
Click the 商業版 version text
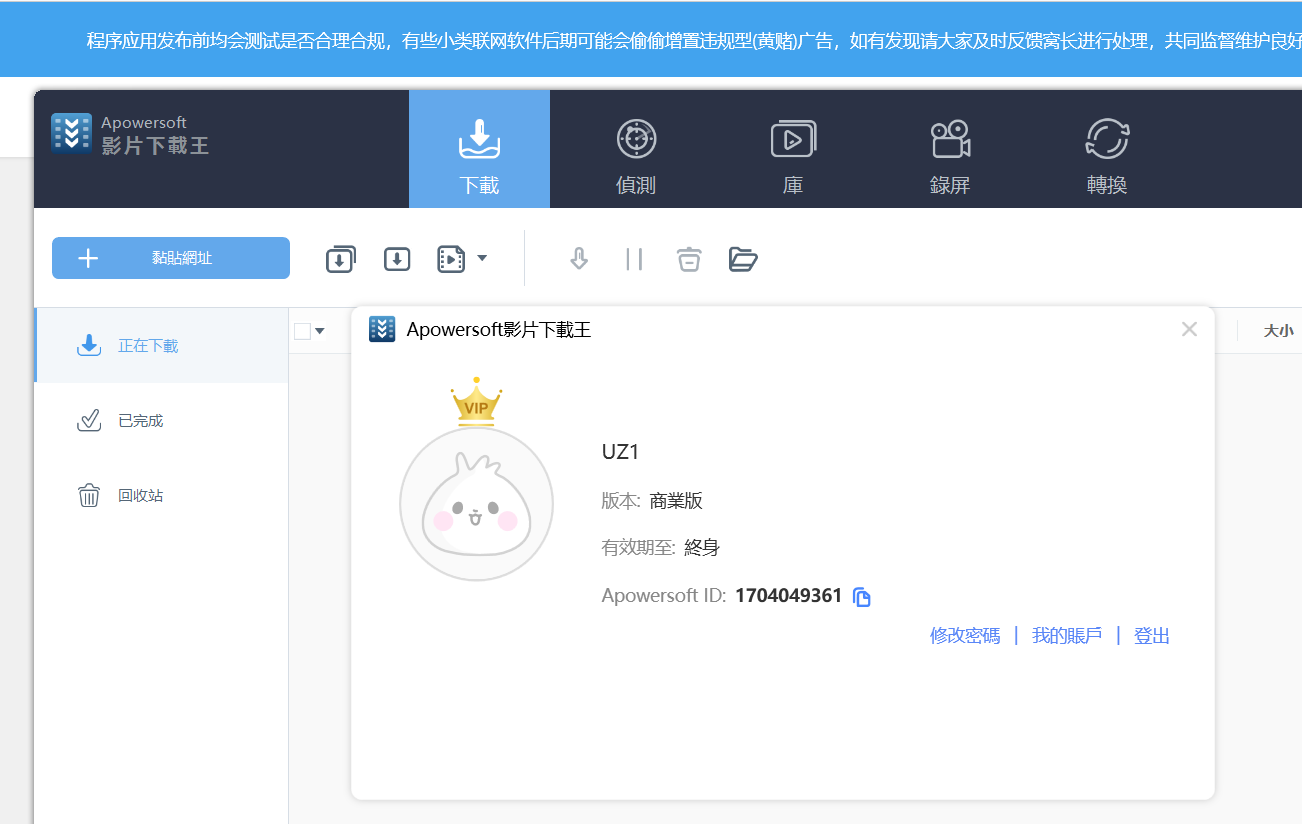[x=676, y=500]
